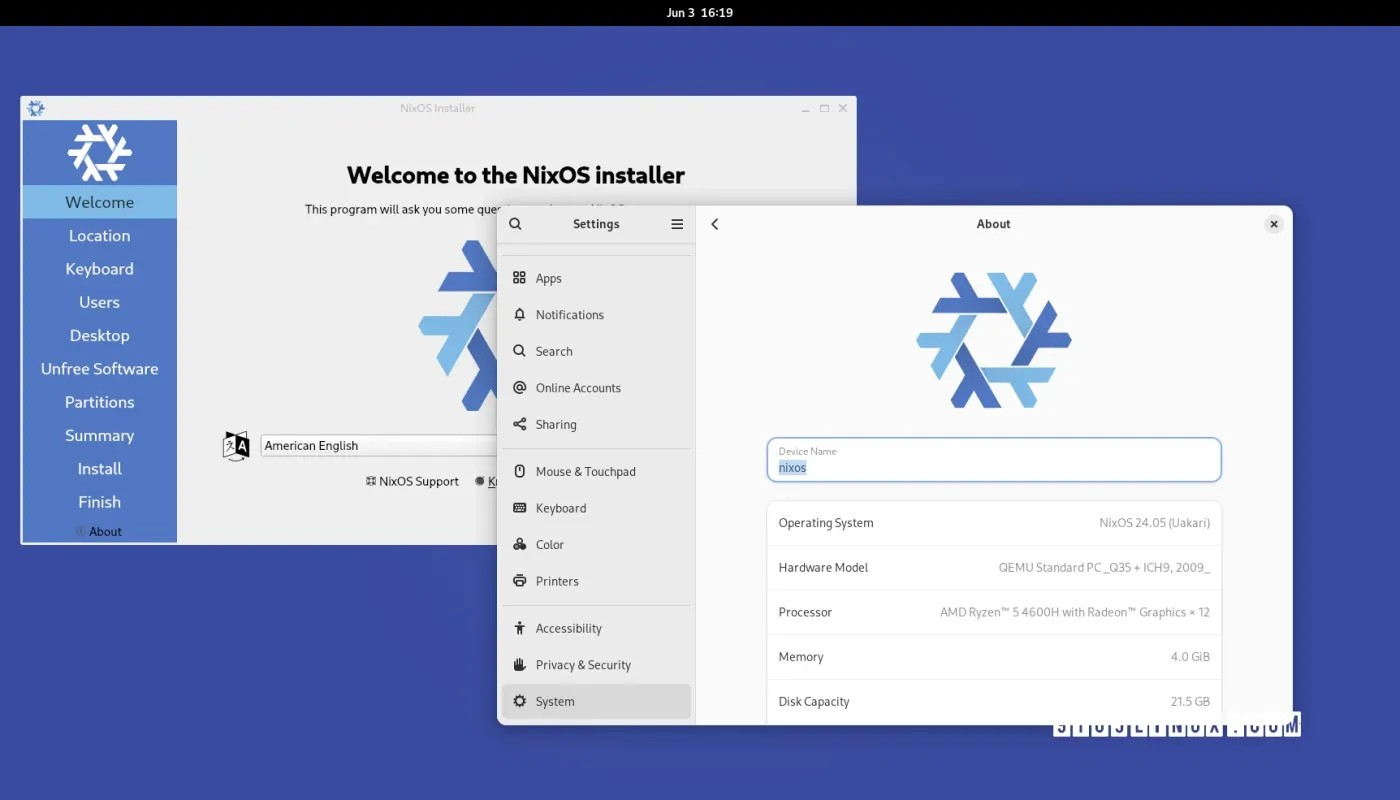Open the Apps settings page
This screenshot has width=1400, height=800.
[596, 278]
